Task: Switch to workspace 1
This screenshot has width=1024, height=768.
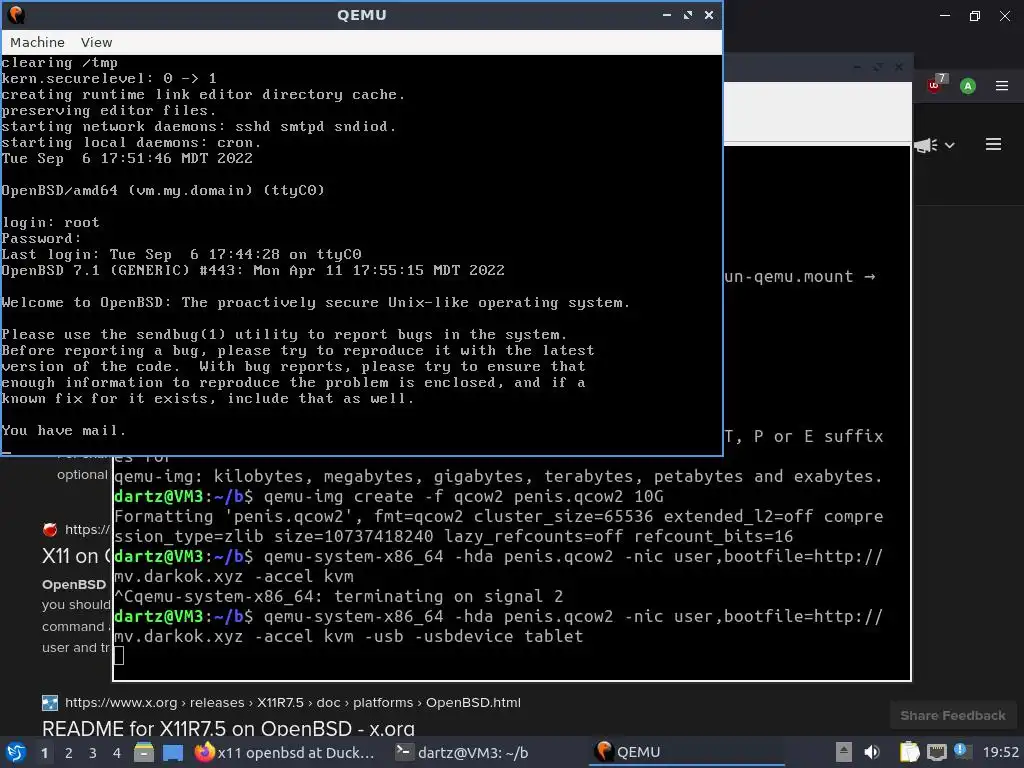Action: pos(44,753)
